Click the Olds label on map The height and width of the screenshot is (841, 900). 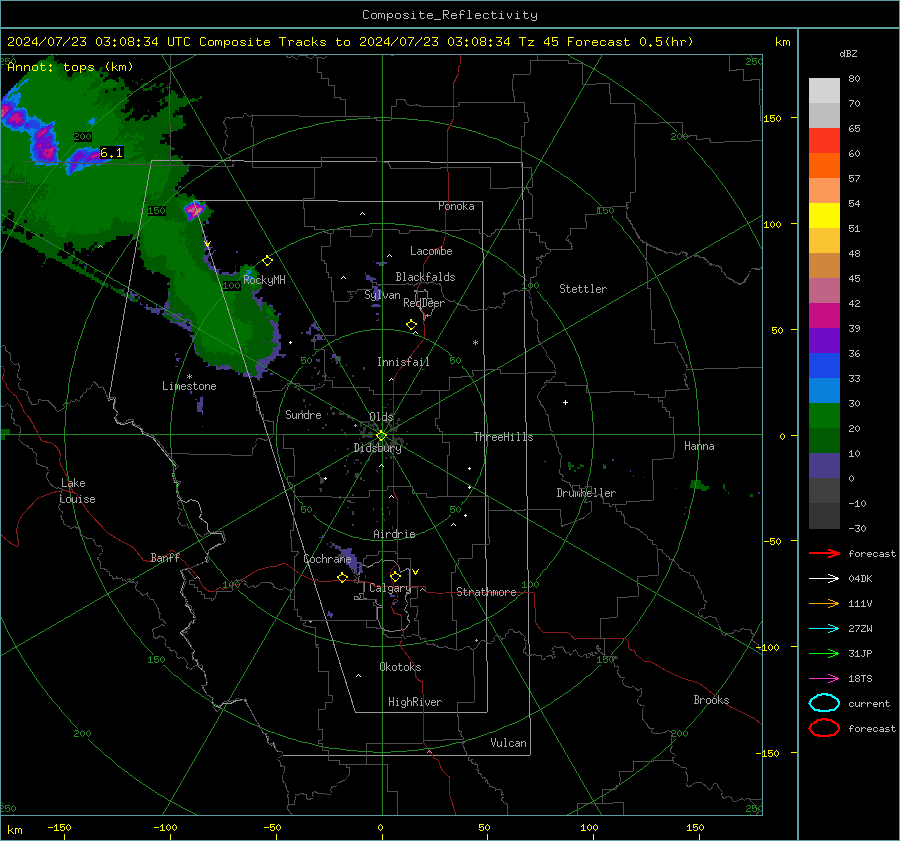coord(381,417)
